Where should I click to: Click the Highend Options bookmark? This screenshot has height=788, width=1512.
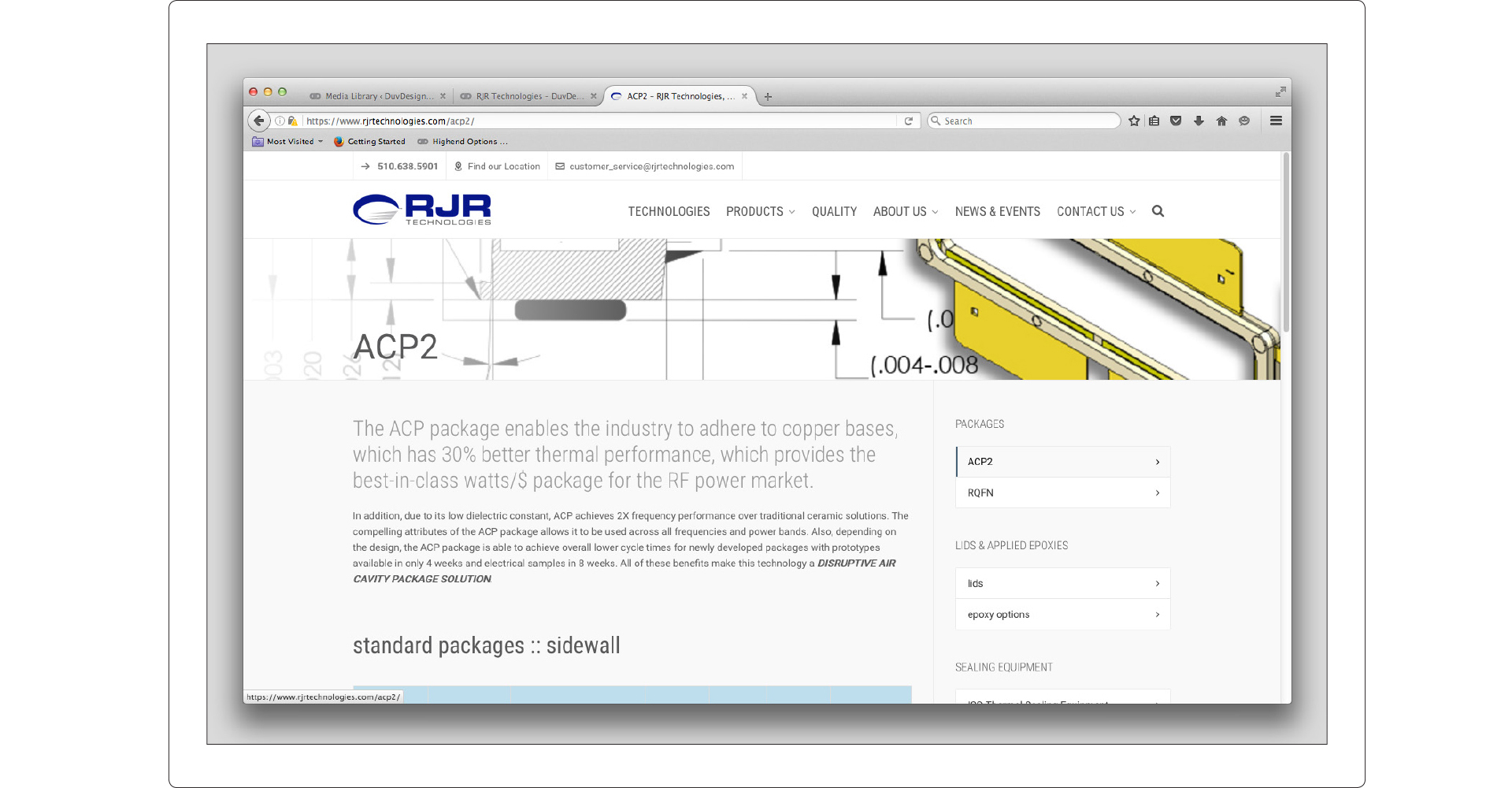click(462, 142)
